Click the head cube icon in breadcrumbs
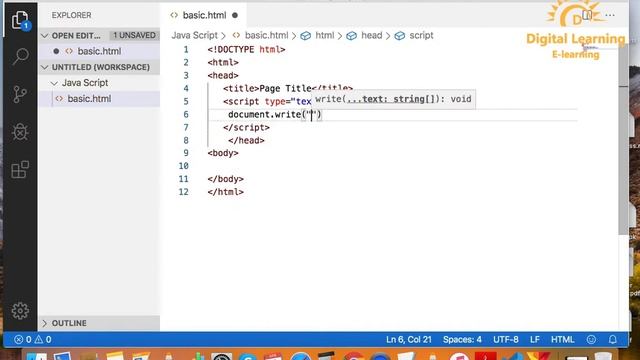640x360 pixels. tap(351, 36)
